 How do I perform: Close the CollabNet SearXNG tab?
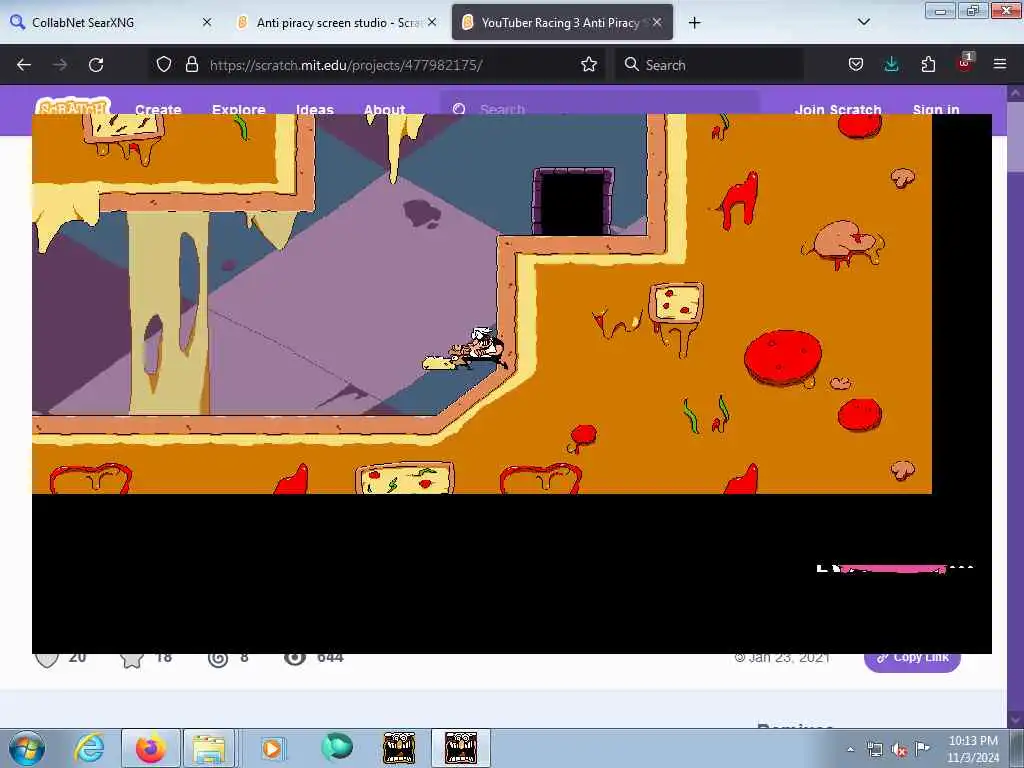(207, 22)
